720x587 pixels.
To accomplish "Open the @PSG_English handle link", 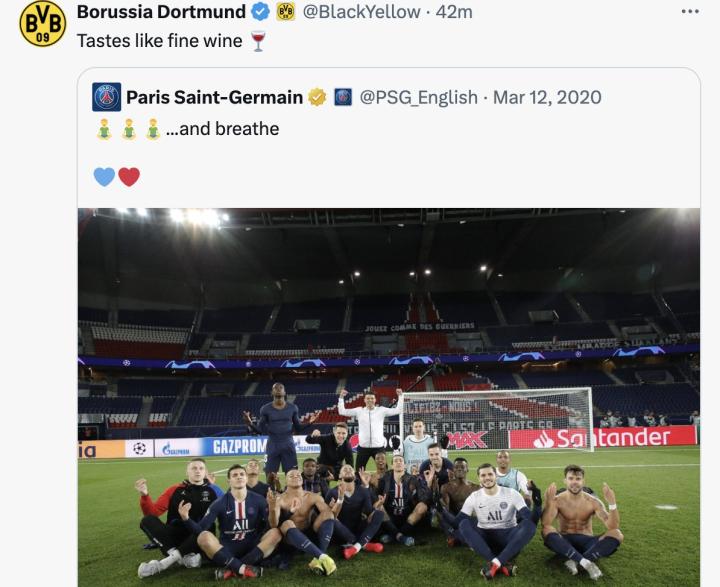I will (x=418, y=97).
